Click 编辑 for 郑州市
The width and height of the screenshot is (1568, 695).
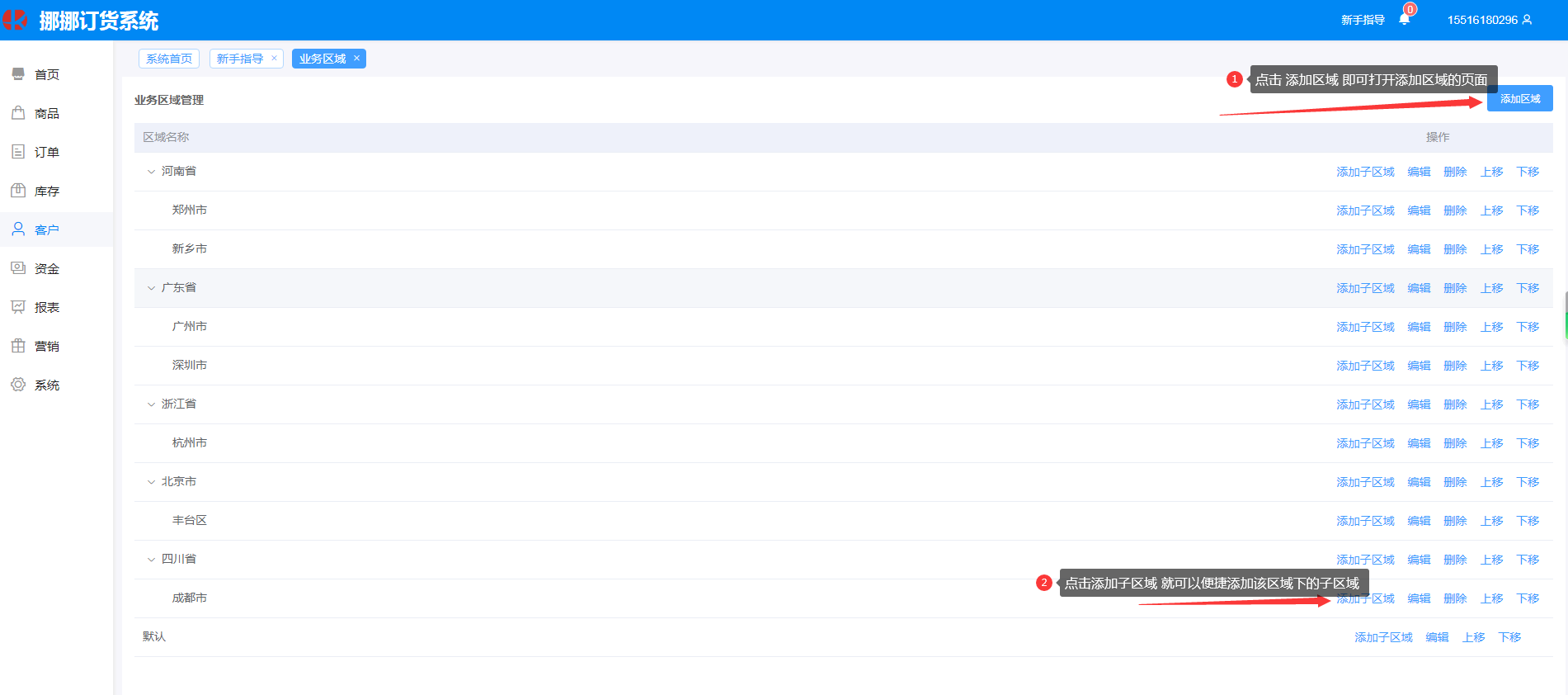1419,210
